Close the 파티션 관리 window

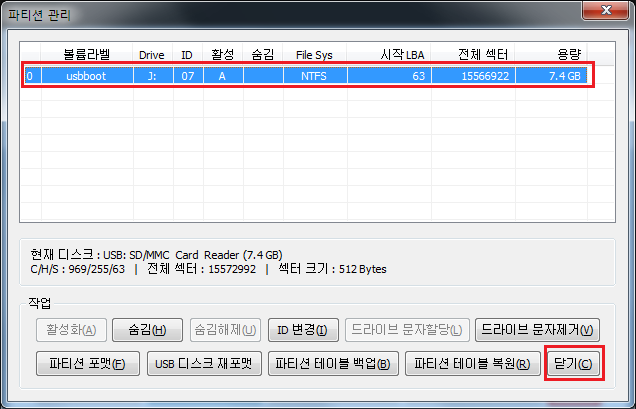(606, 10)
